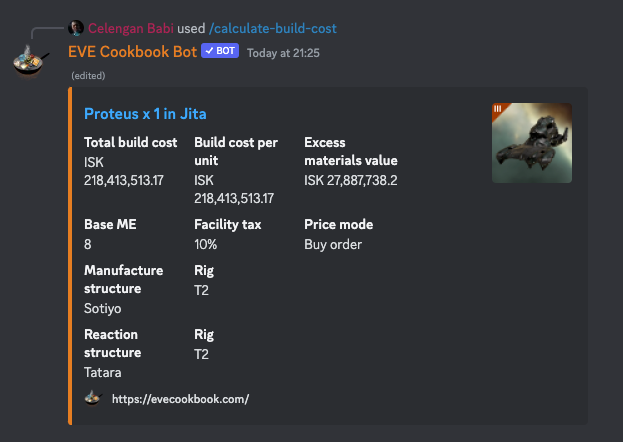Click the ISK amount under Total build cost
The width and height of the screenshot is (623, 442).
coord(124,180)
